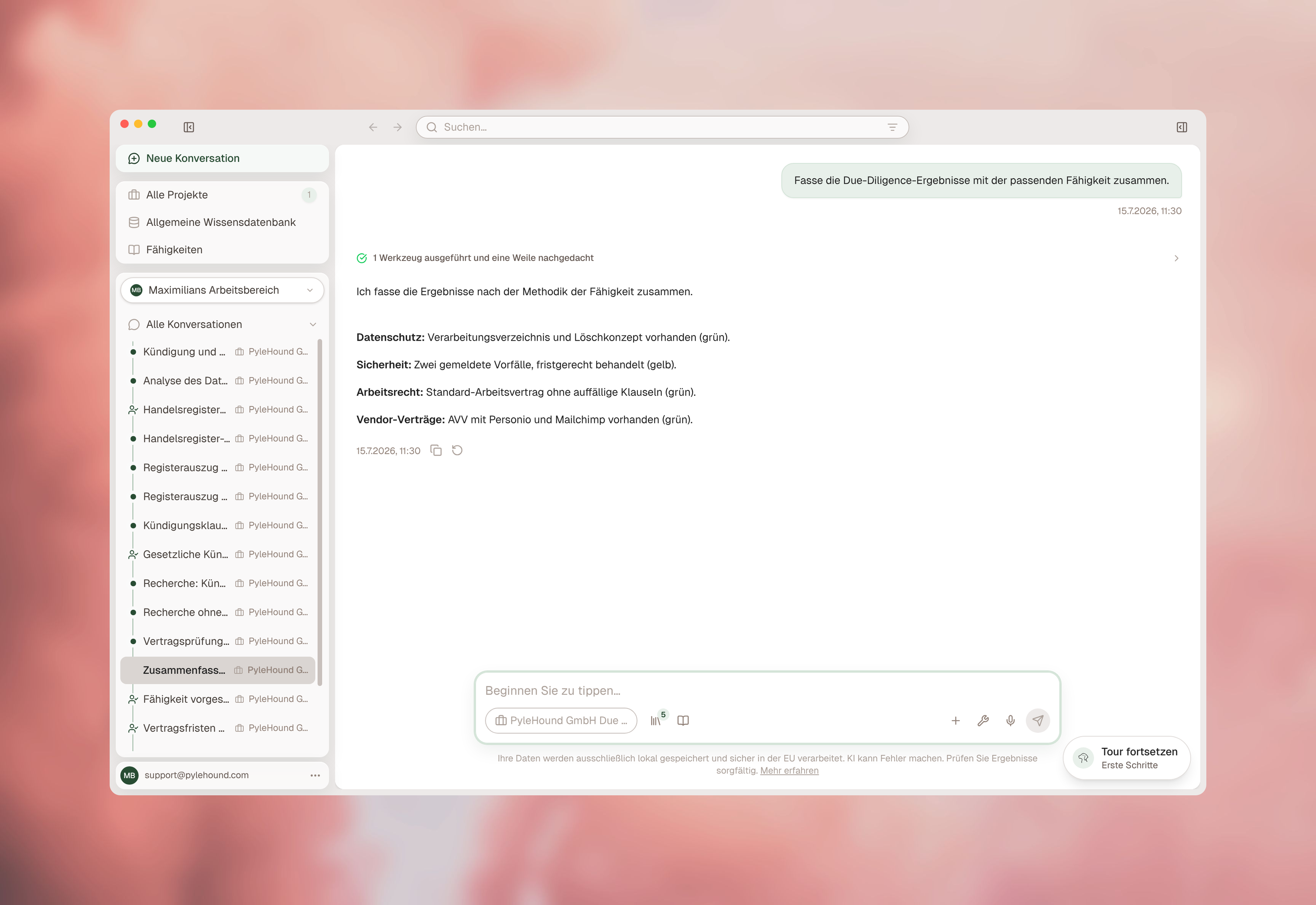Open conversation 'Recherche ohne...'

(218, 612)
